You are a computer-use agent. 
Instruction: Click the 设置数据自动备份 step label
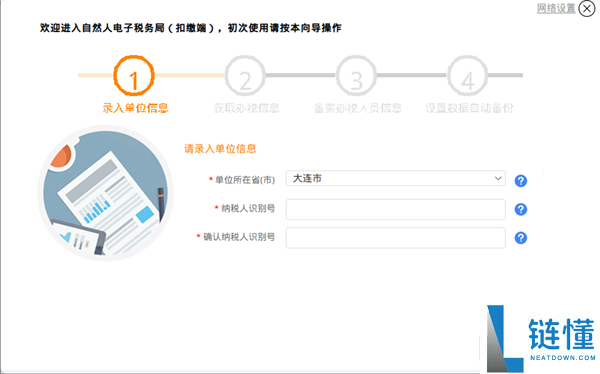click(469, 108)
